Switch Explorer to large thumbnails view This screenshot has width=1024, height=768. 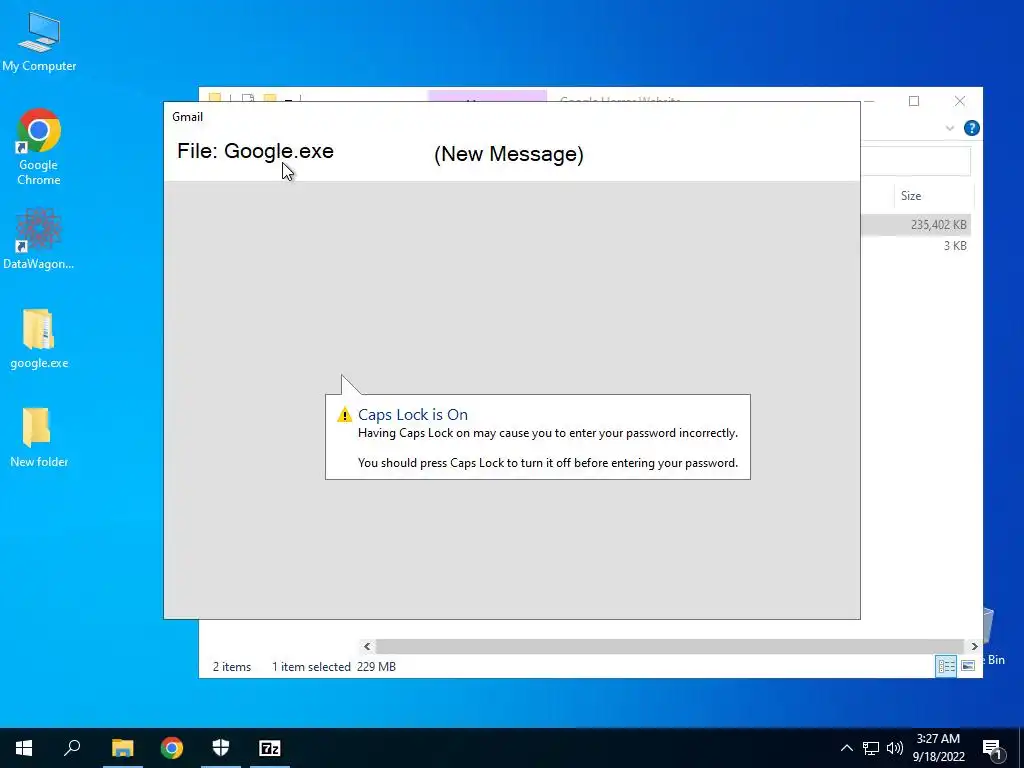point(968,666)
